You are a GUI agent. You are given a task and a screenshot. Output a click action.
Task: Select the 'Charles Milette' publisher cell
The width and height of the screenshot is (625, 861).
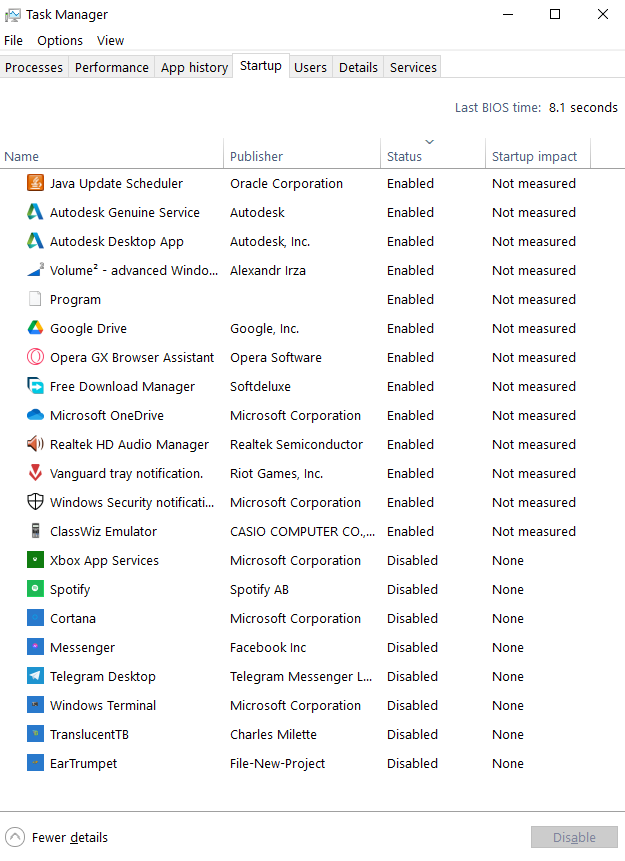(x=274, y=735)
